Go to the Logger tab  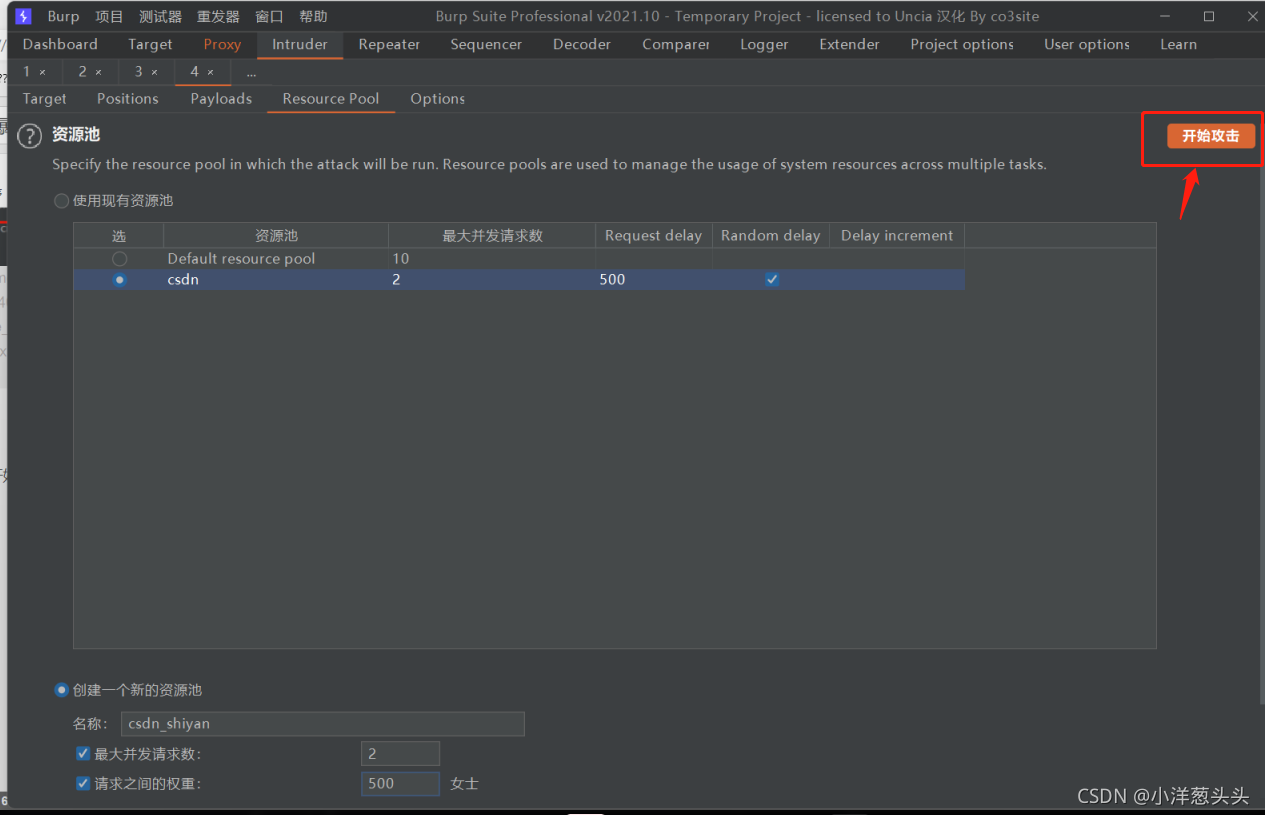pos(764,44)
